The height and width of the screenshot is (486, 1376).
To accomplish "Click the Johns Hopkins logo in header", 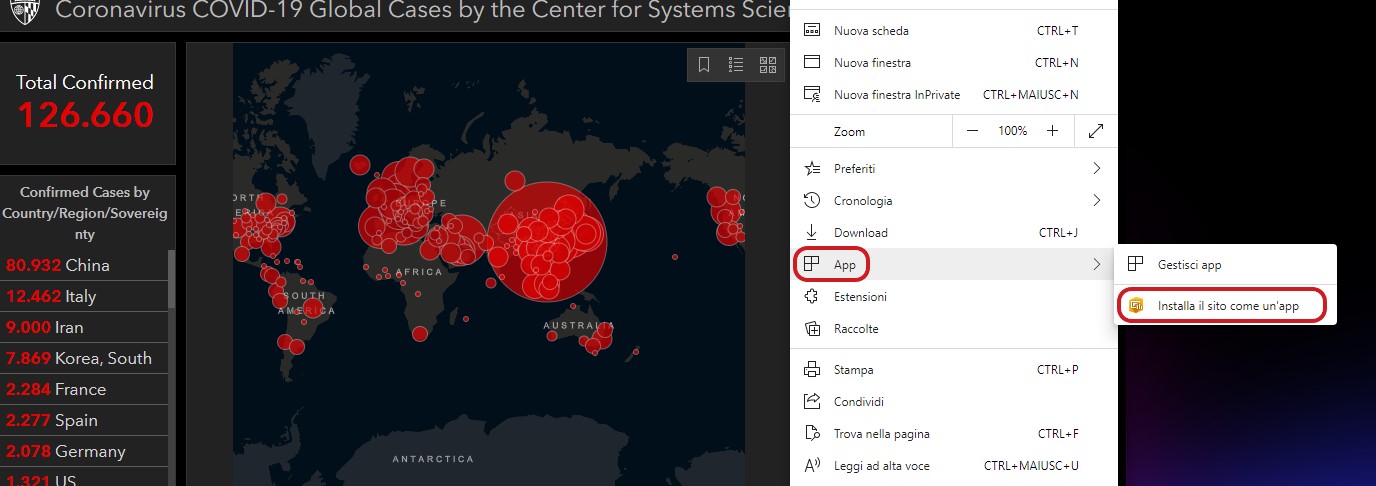I will pos(21,12).
